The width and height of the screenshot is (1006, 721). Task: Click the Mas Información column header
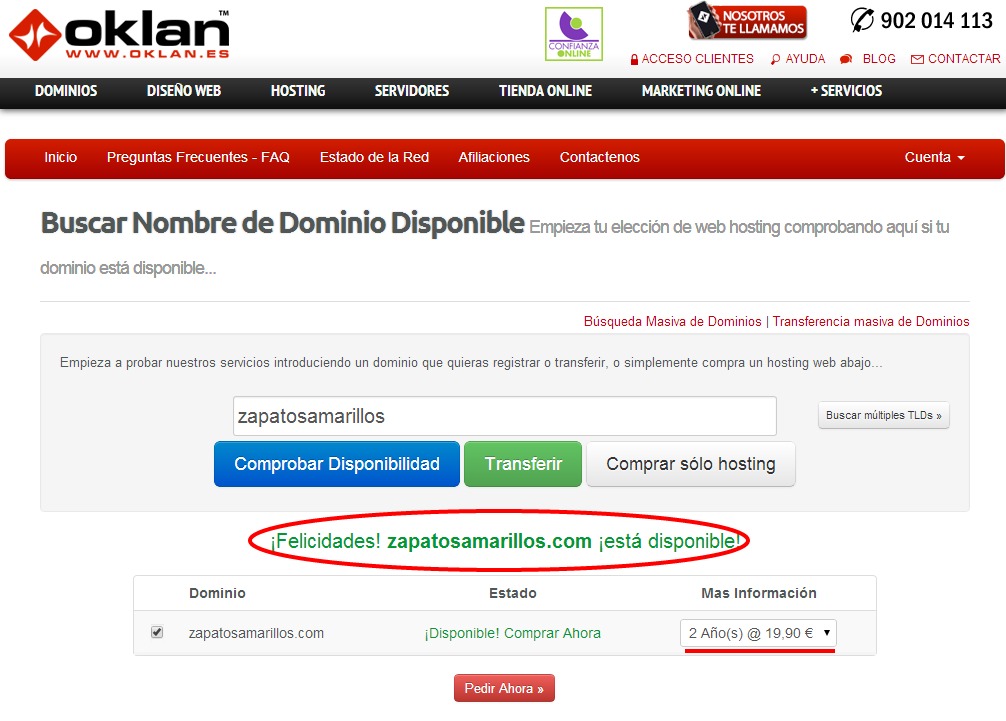[759, 593]
